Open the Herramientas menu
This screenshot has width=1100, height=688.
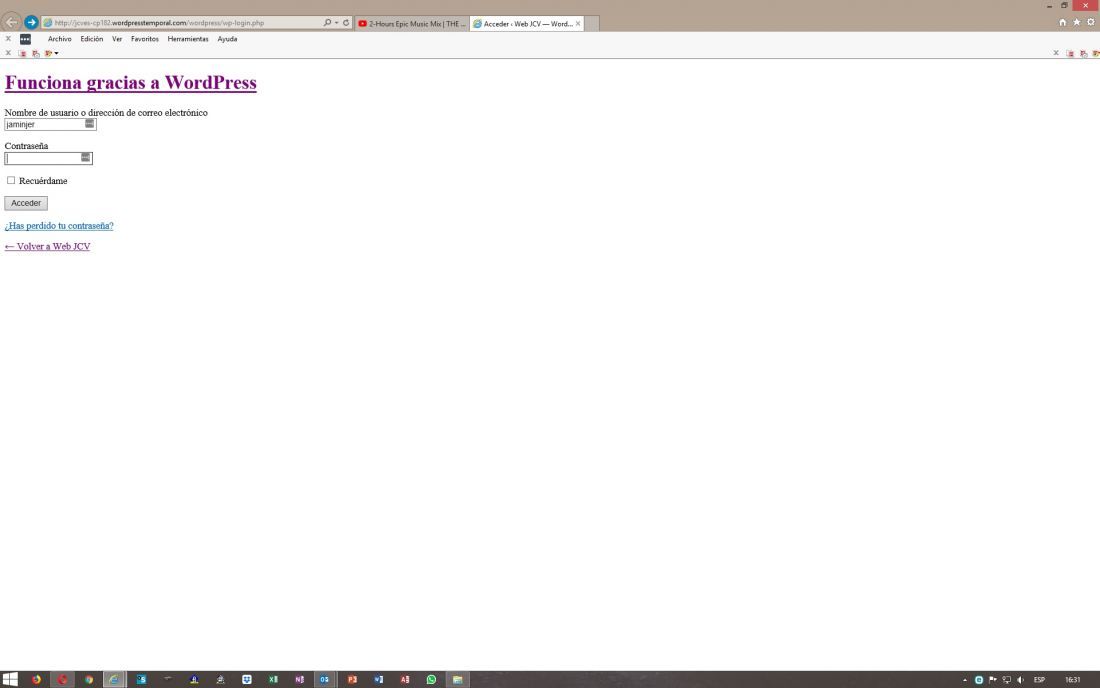(x=188, y=39)
